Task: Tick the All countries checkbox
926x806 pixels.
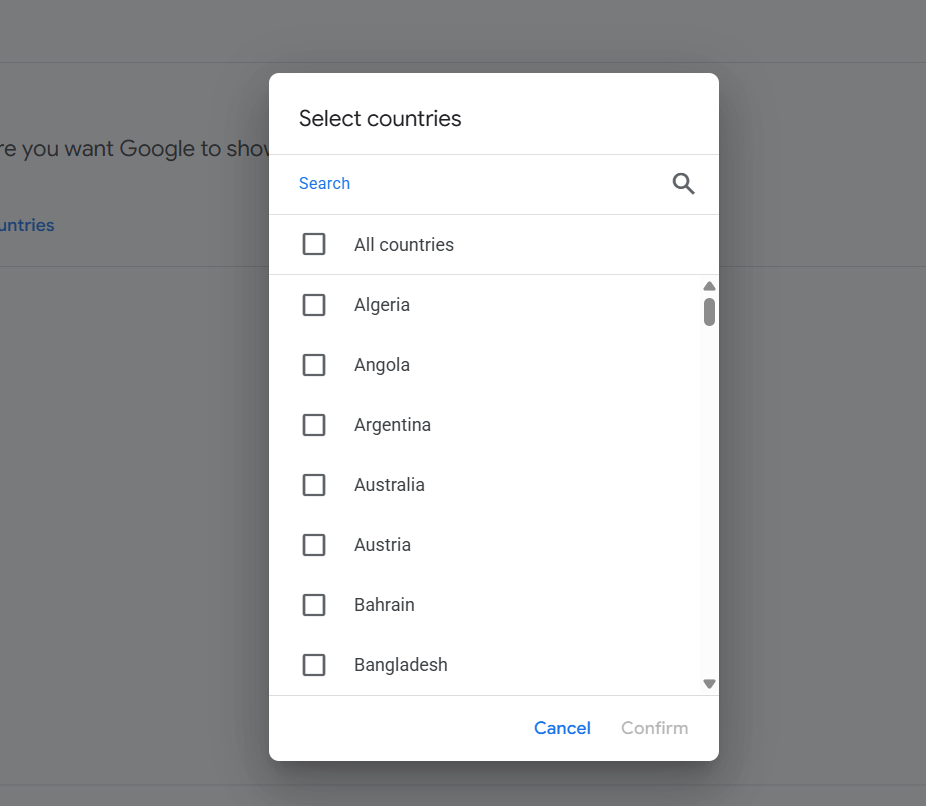Action: 314,244
